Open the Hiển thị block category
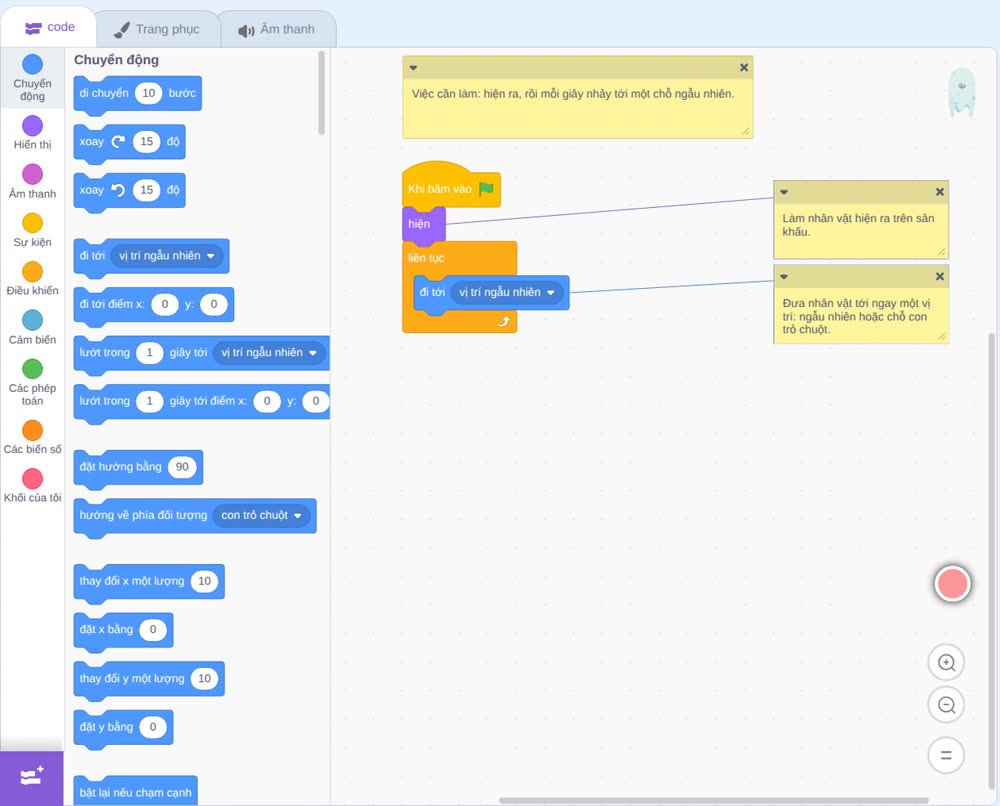The width and height of the screenshot is (1000, 806). click(x=32, y=133)
